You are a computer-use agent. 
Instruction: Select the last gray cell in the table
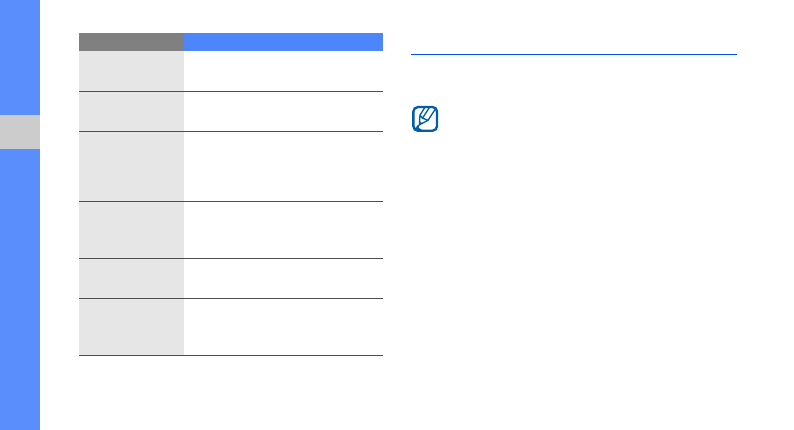(131, 327)
